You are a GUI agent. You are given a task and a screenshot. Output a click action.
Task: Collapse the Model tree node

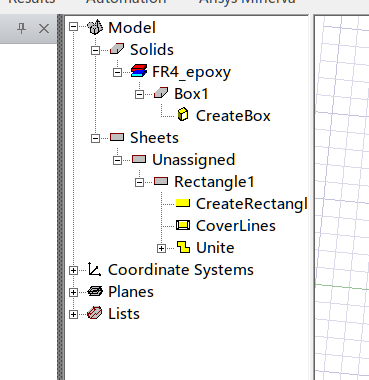(x=73, y=27)
